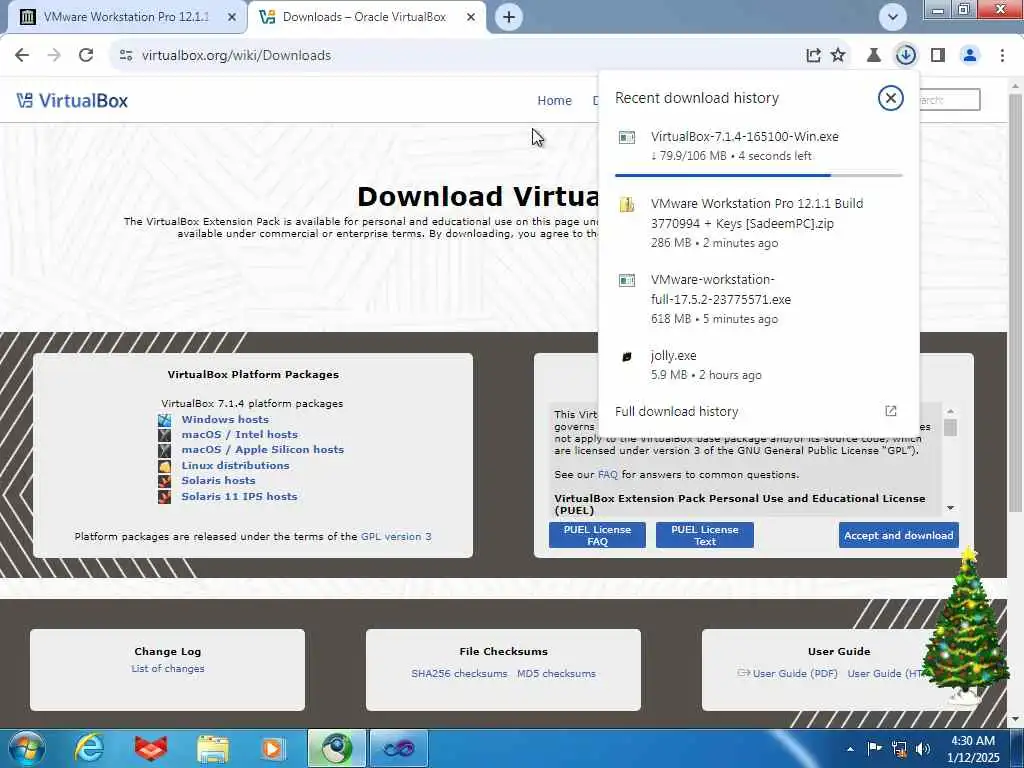1024x768 pixels.
Task: Switch to VMware Workstation Pro 12.1.1 tab
Action: 125,17
